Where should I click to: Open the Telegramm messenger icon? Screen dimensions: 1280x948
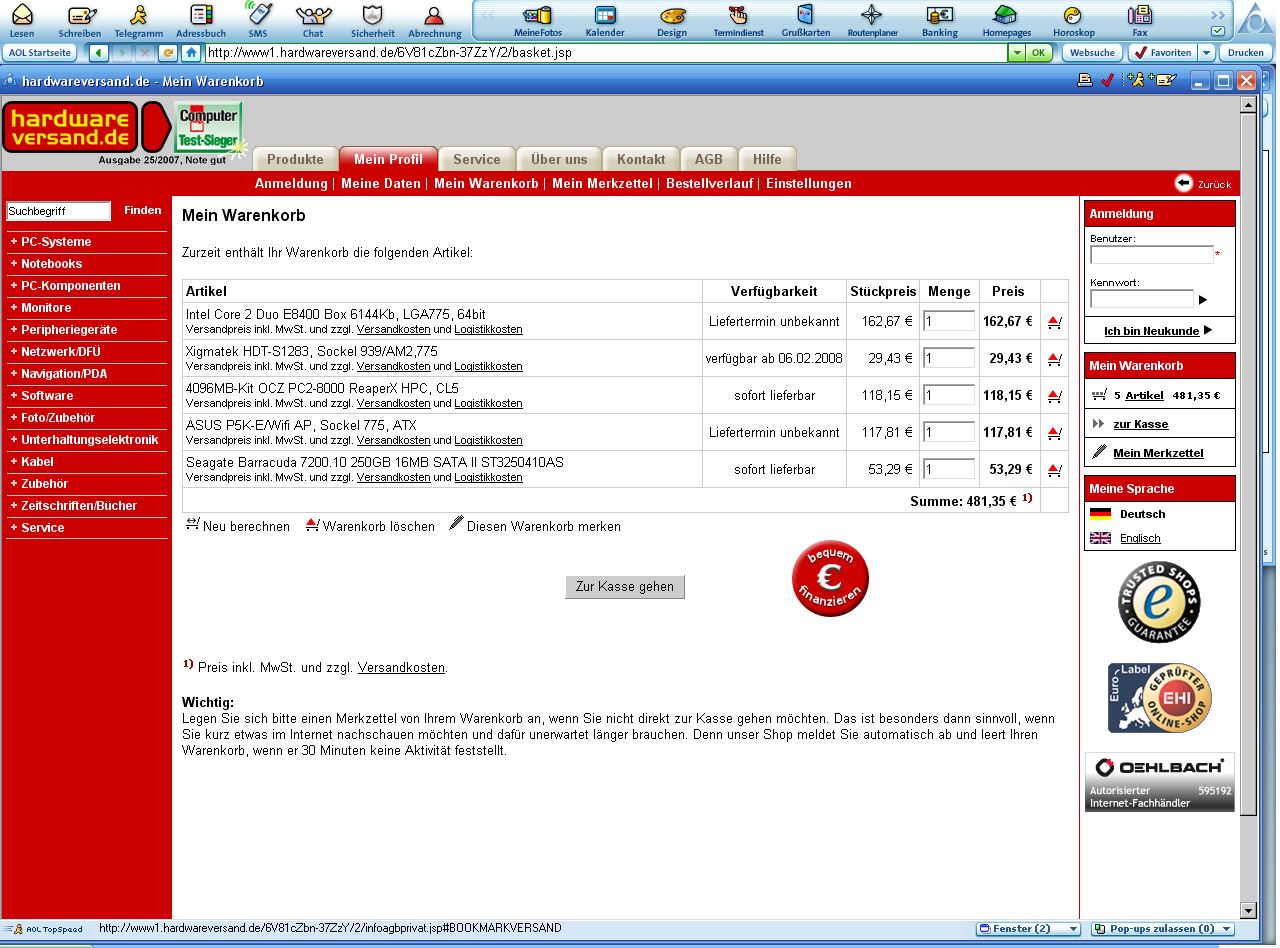click(x=138, y=19)
